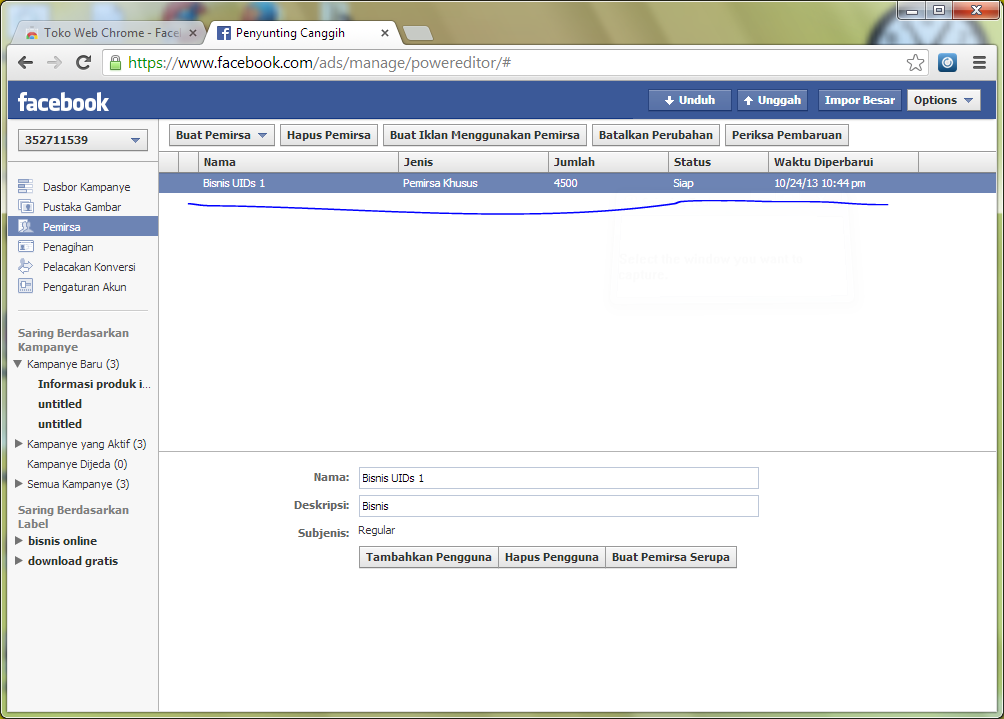Click the Pemirsa sidebar icon
Image resolution: width=1004 pixels, height=719 pixels.
[26, 226]
